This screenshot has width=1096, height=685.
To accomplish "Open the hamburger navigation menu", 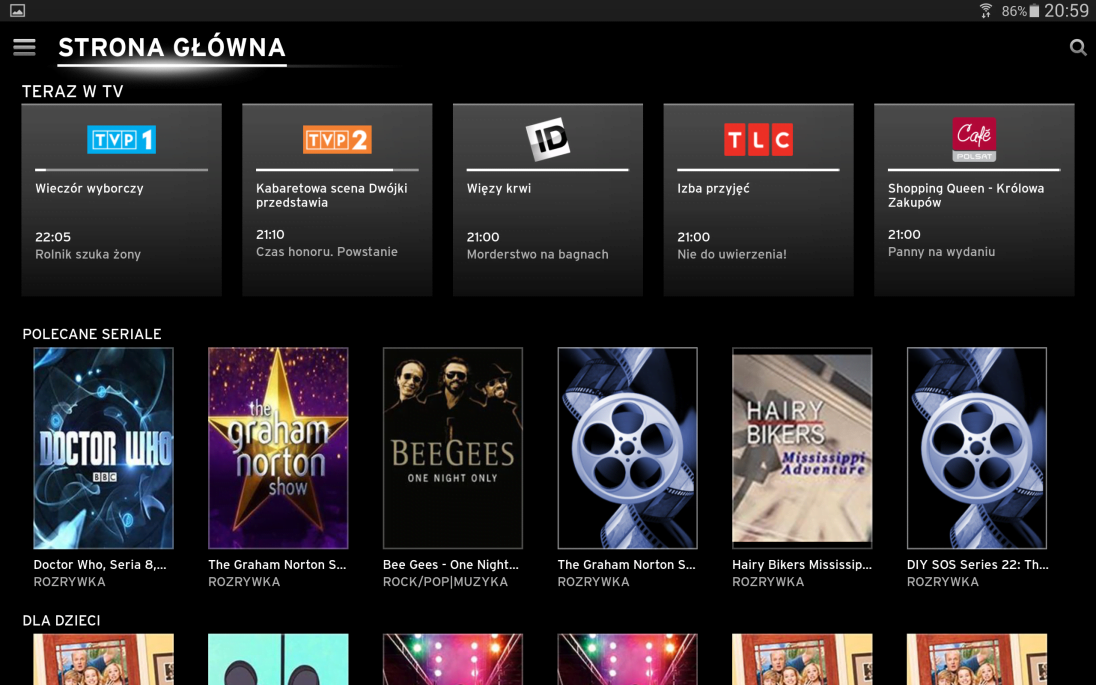I will 24,47.
